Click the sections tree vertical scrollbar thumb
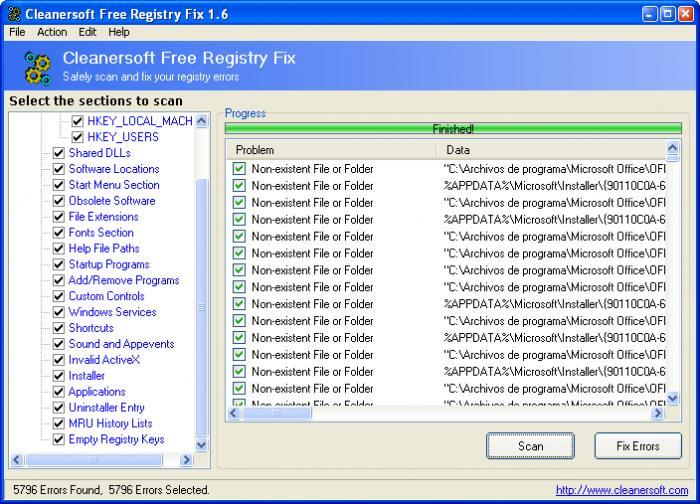700x504 pixels. pyautogui.click(x=202, y=307)
